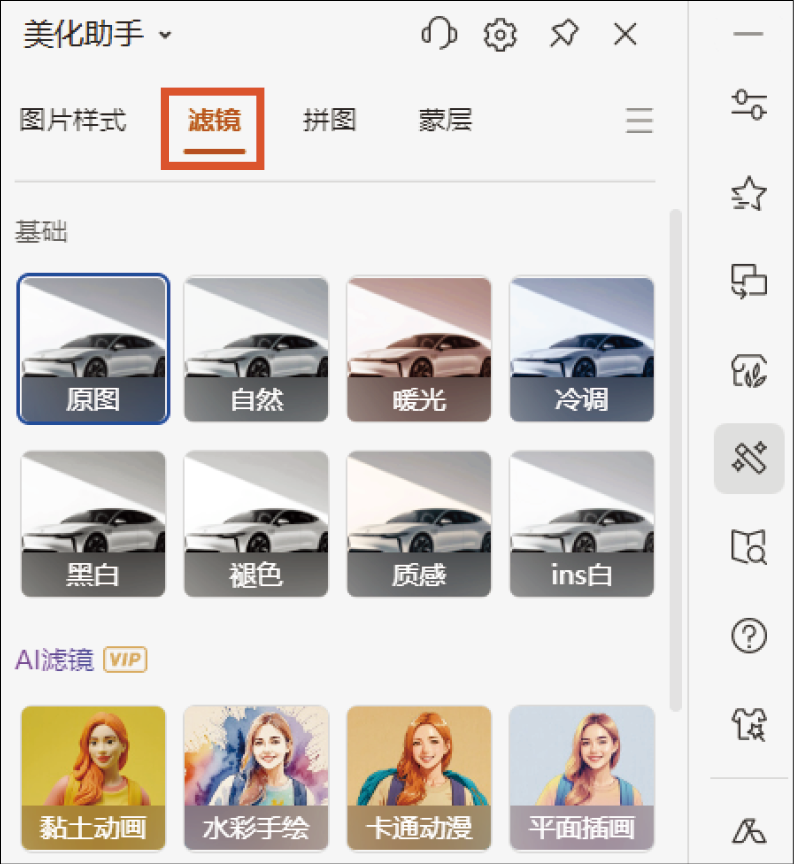Apply the 黑白 filter thumbnail

pos(93,524)
